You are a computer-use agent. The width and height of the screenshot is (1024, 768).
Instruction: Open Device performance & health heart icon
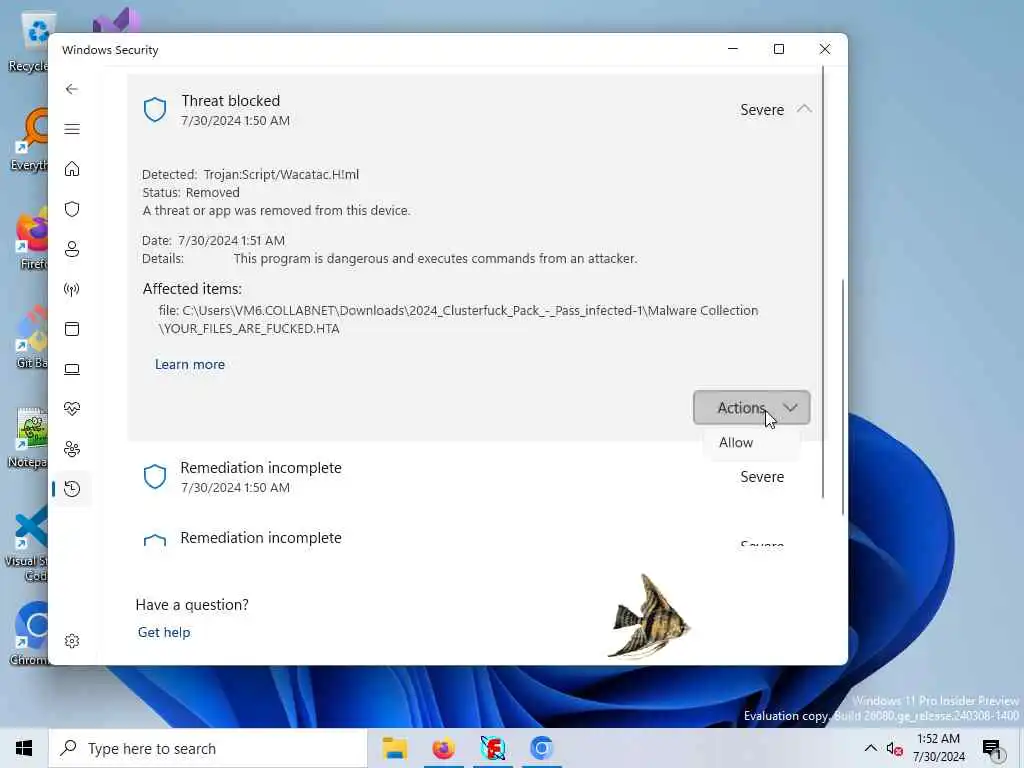point(72,409)
